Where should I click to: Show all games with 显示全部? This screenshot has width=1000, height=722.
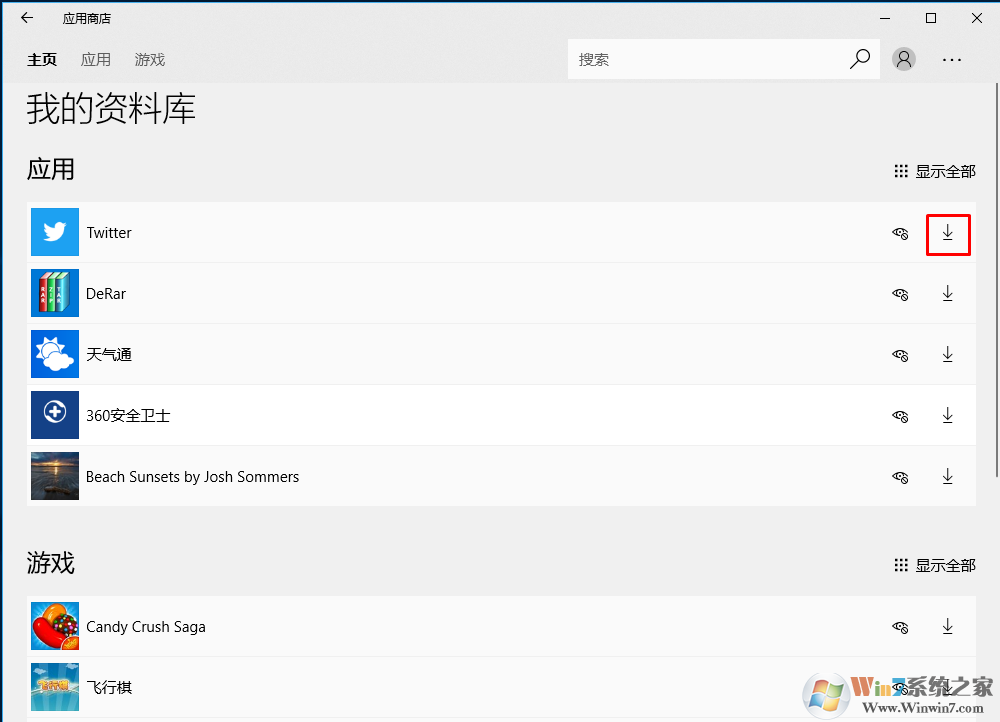point(934,565)
